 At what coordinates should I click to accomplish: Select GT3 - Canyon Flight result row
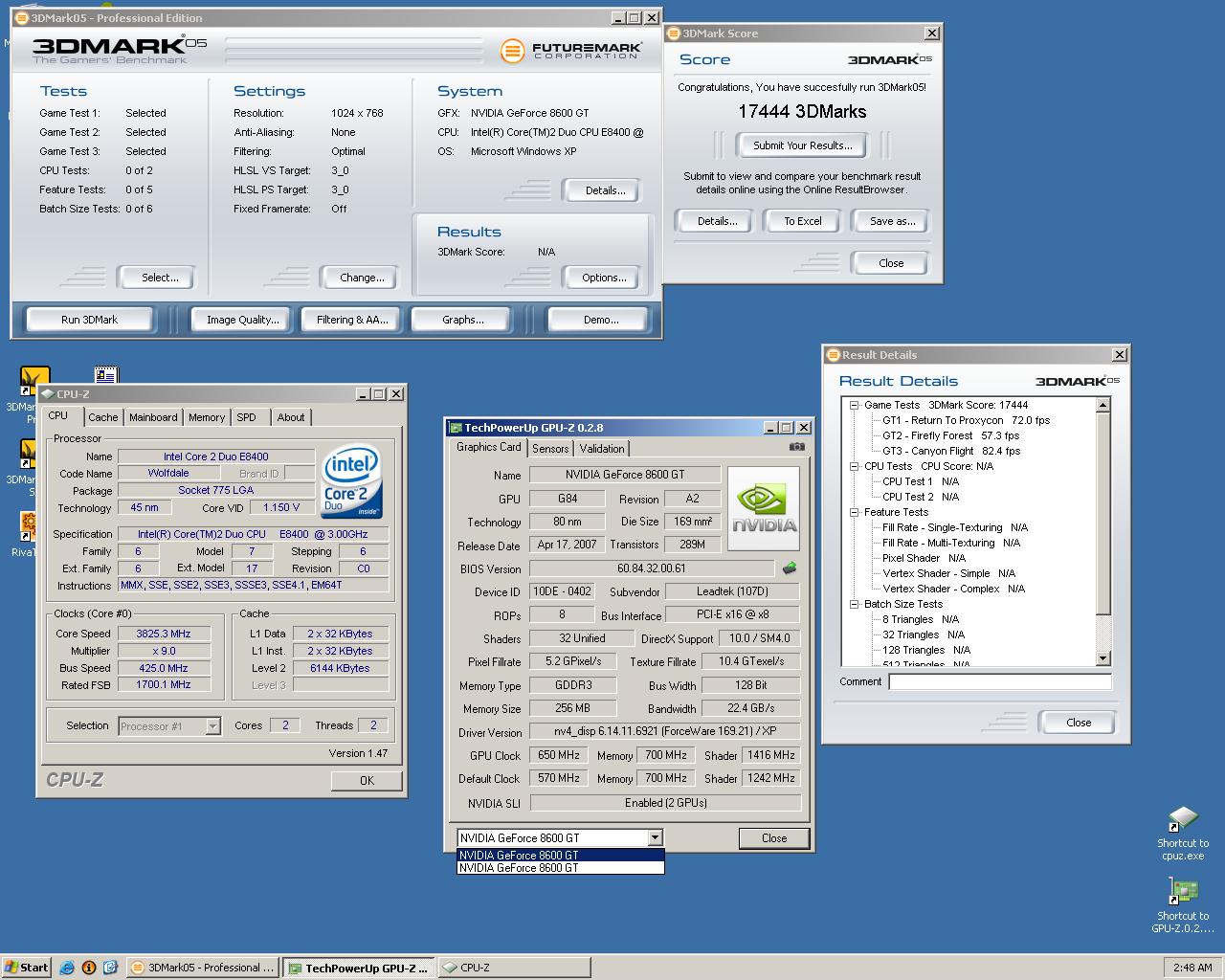tap(951, 451)
